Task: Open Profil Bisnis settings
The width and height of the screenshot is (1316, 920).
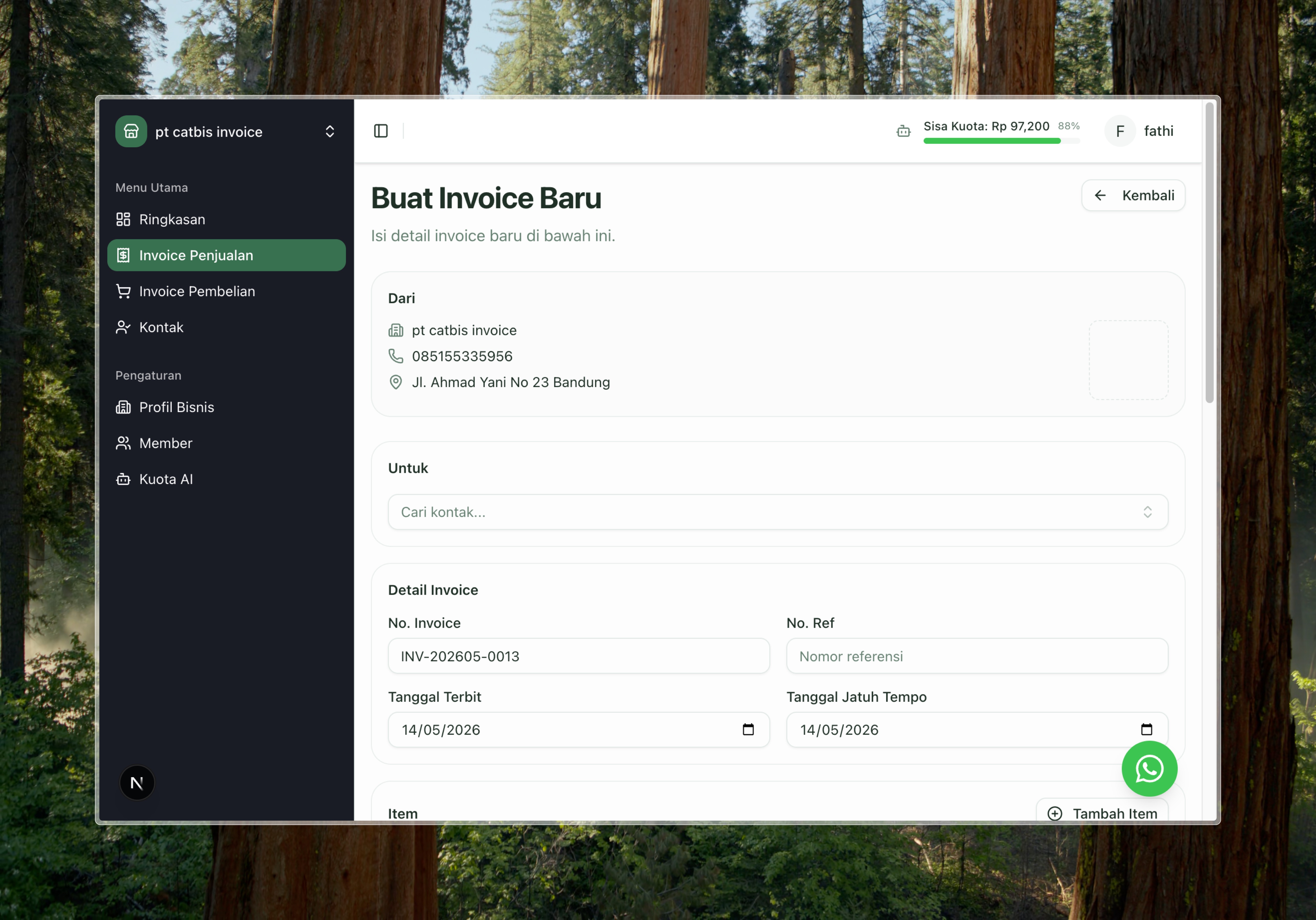Action: click(x=226, y=407)
